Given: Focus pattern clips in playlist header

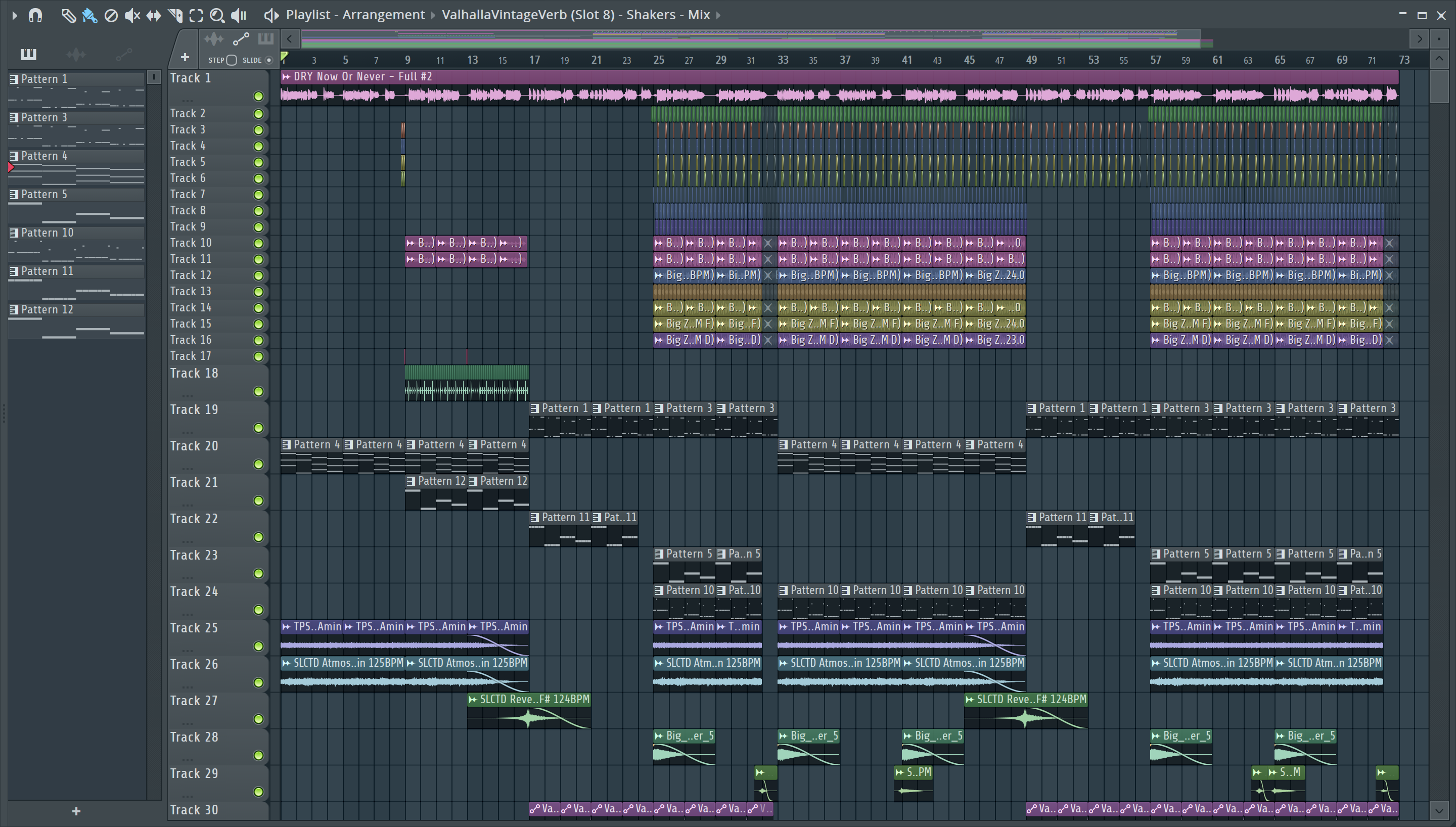Looking at the screenshot, I should click(x=266, y=39).
